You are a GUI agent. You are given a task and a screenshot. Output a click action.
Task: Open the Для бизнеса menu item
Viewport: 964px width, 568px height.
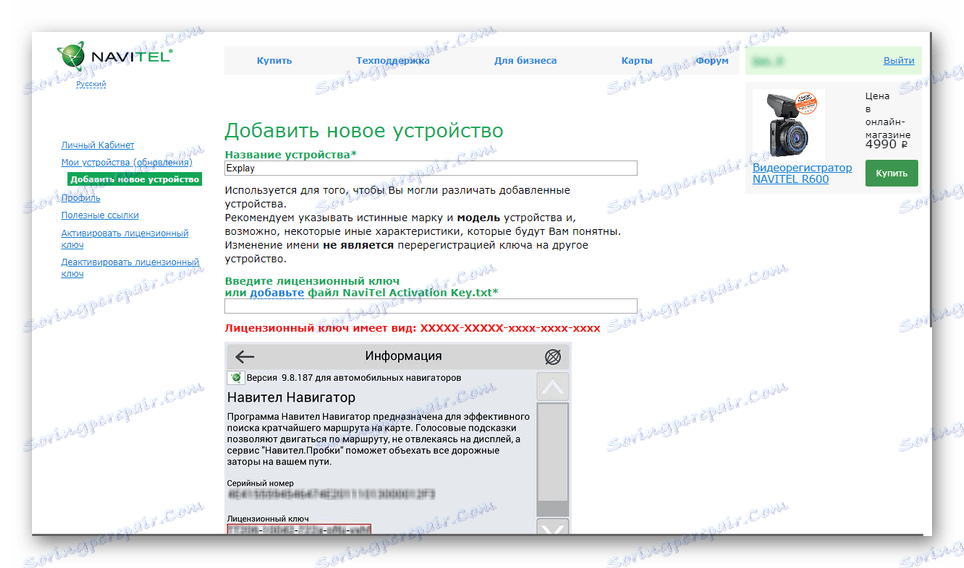pyautogui.click(x=525, y=61)
